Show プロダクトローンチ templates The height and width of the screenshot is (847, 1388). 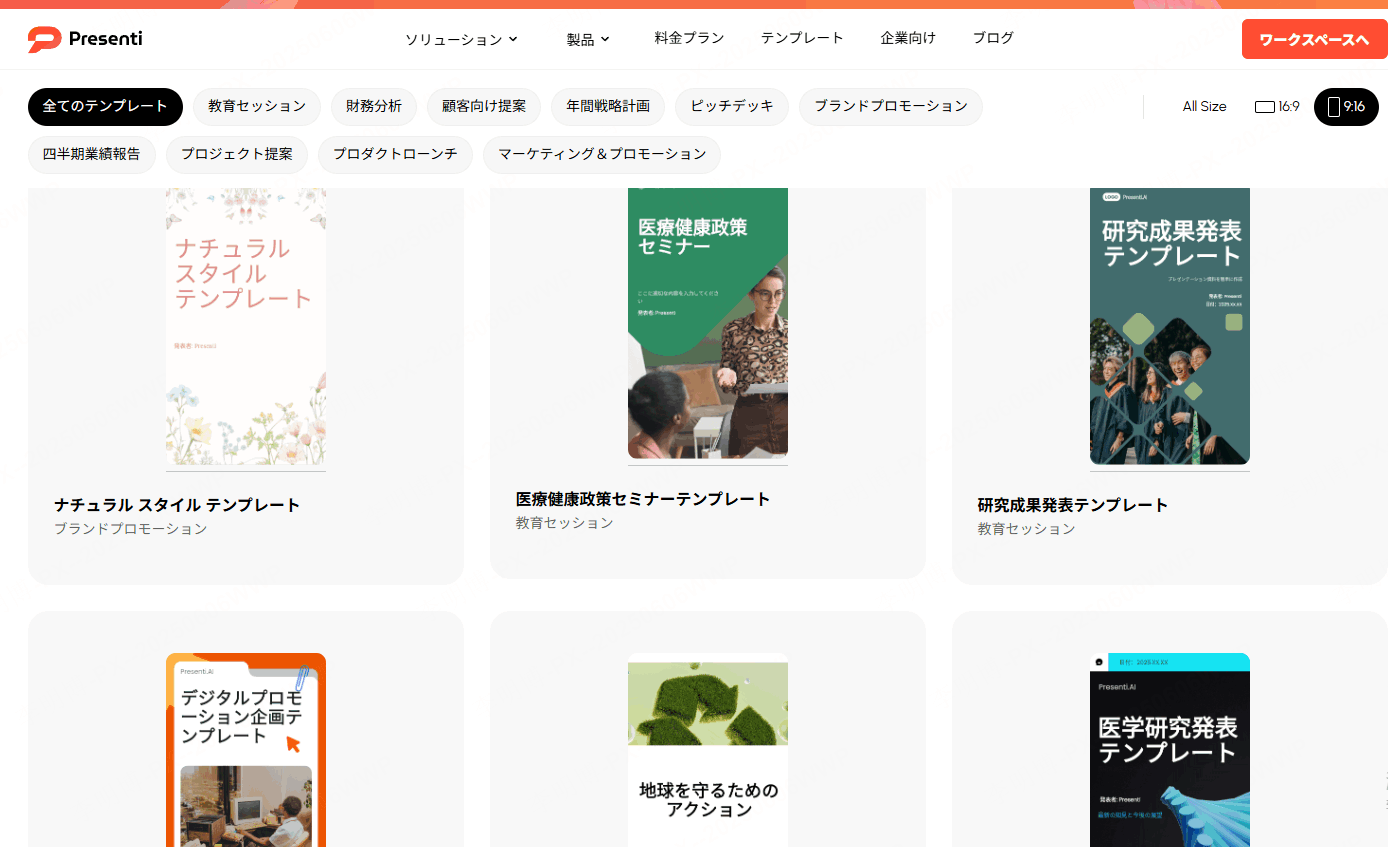(395, 155)
